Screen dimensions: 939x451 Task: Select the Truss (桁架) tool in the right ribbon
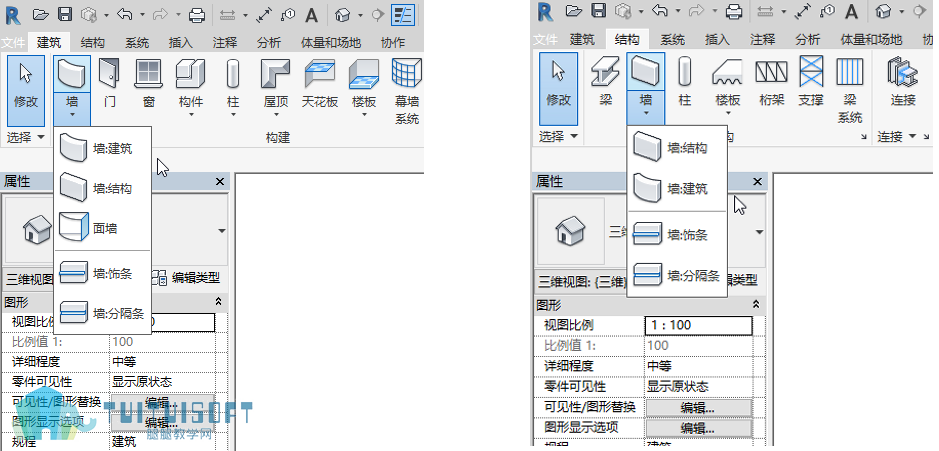pyautogui.click(x=771, y=81)
